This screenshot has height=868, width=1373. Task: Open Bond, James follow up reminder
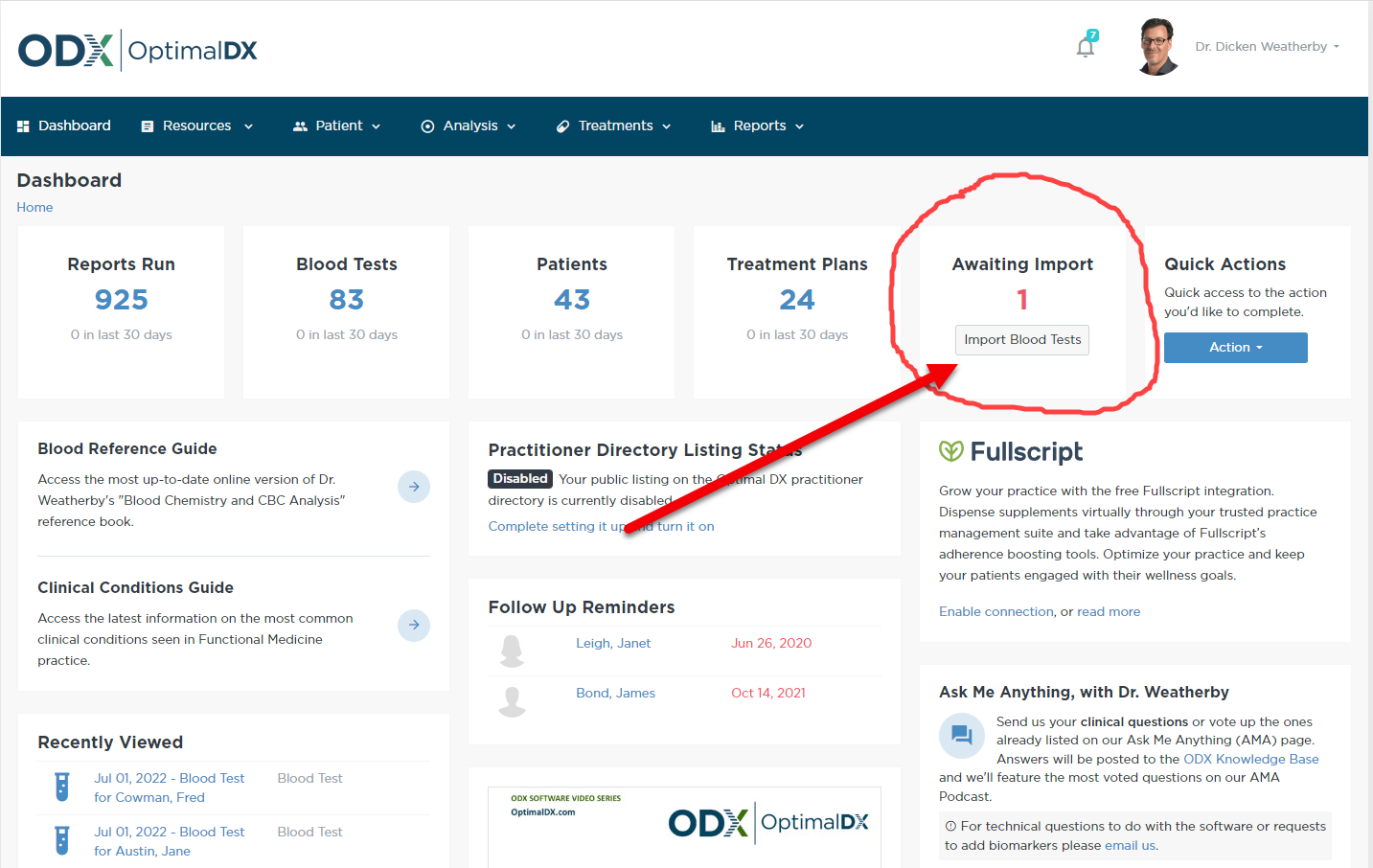pos(615,693)
